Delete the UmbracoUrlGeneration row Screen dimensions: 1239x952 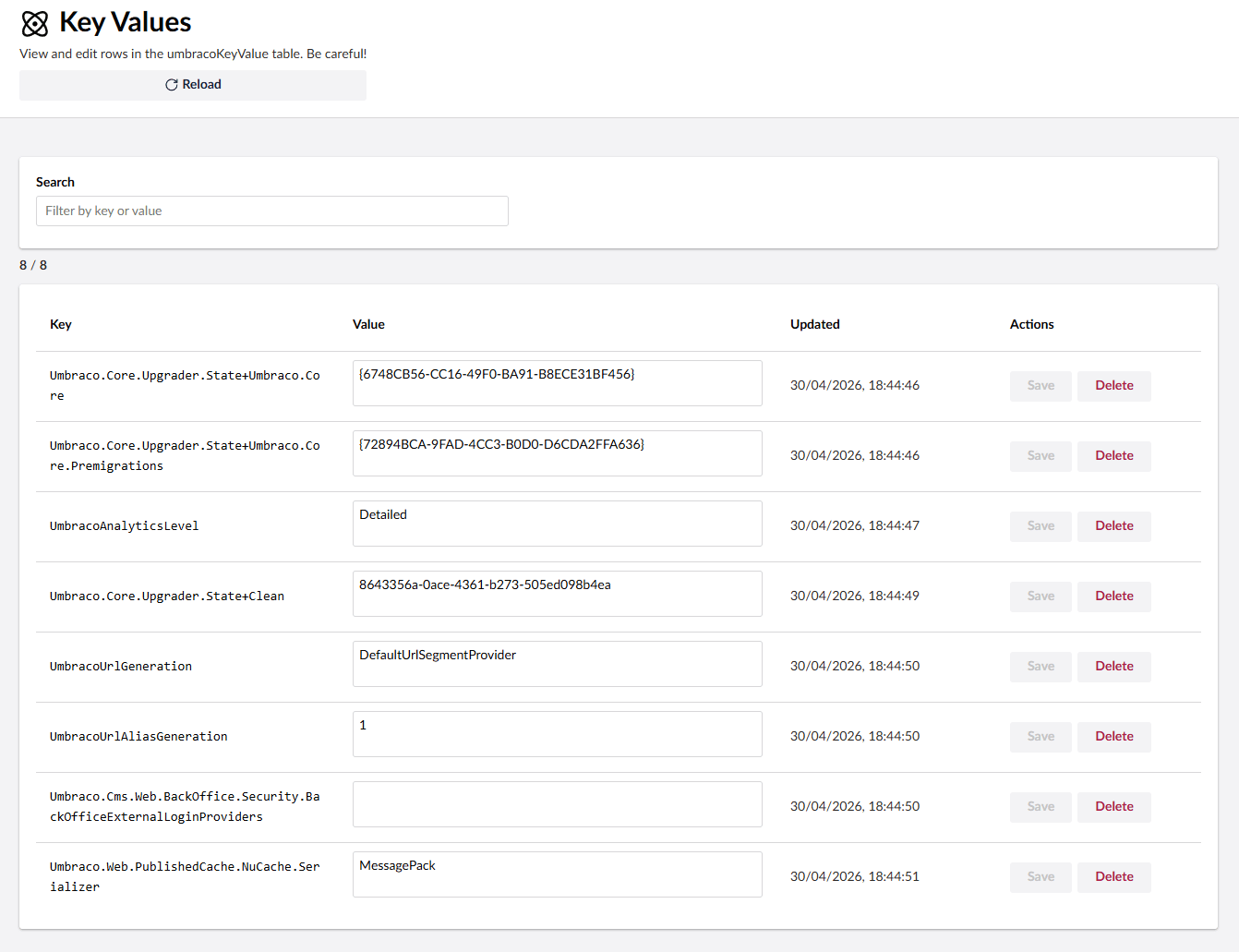[1114, 667]
